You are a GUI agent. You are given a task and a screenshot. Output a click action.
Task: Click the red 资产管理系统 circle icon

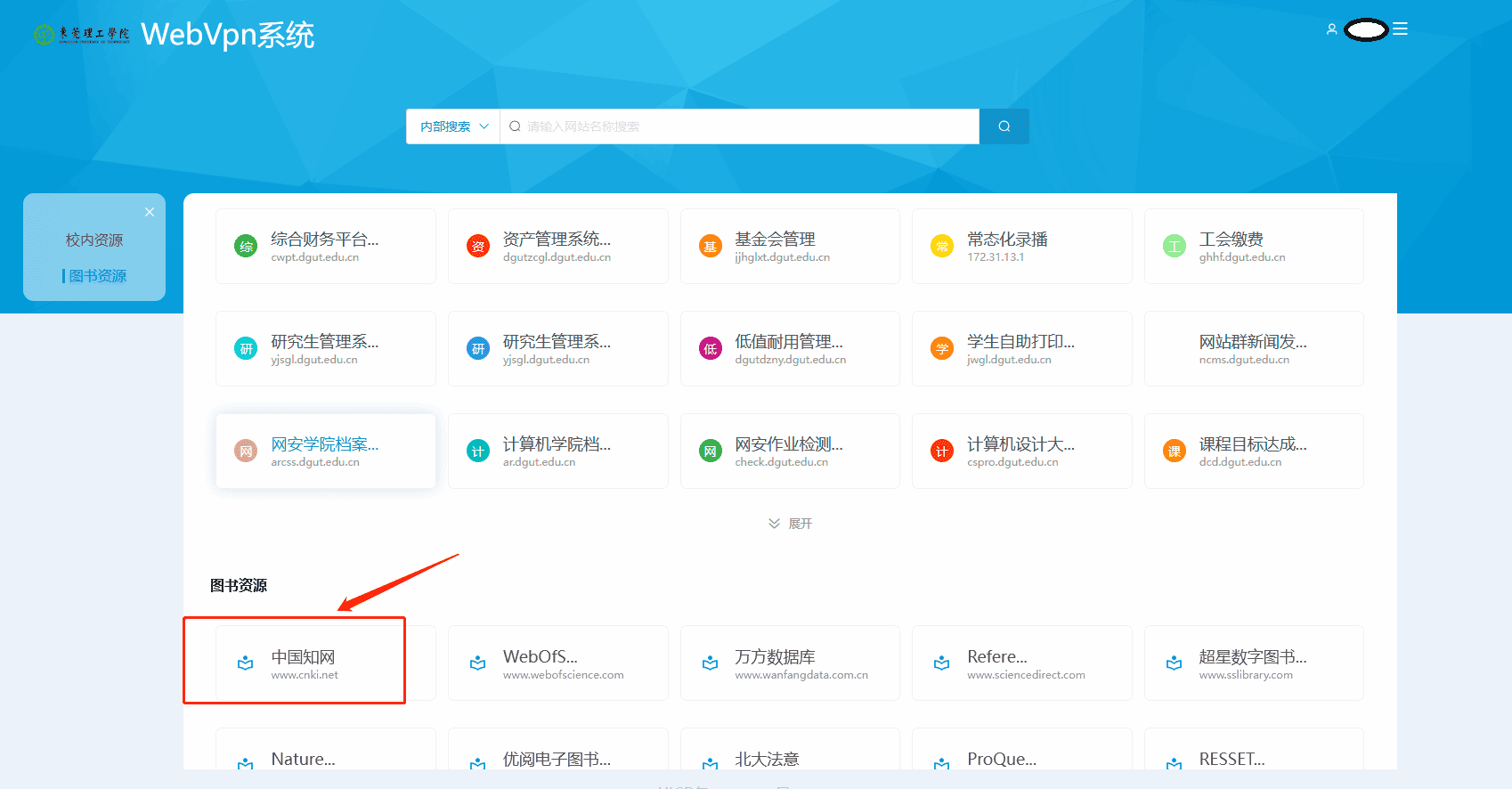tap(478, 247)
